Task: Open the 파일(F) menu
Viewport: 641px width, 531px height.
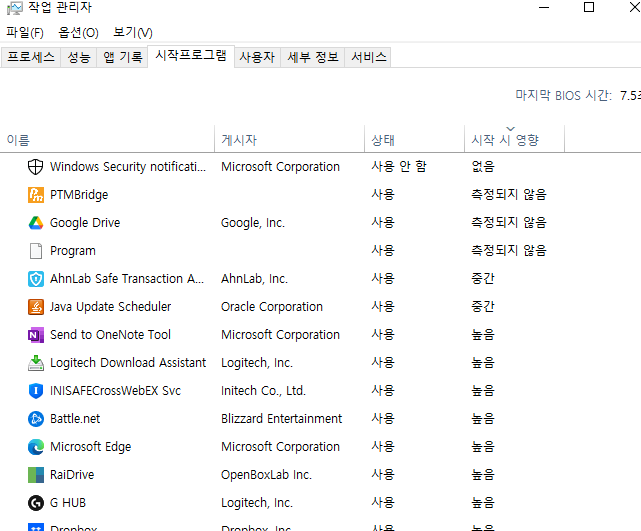Action: (25, 32)
